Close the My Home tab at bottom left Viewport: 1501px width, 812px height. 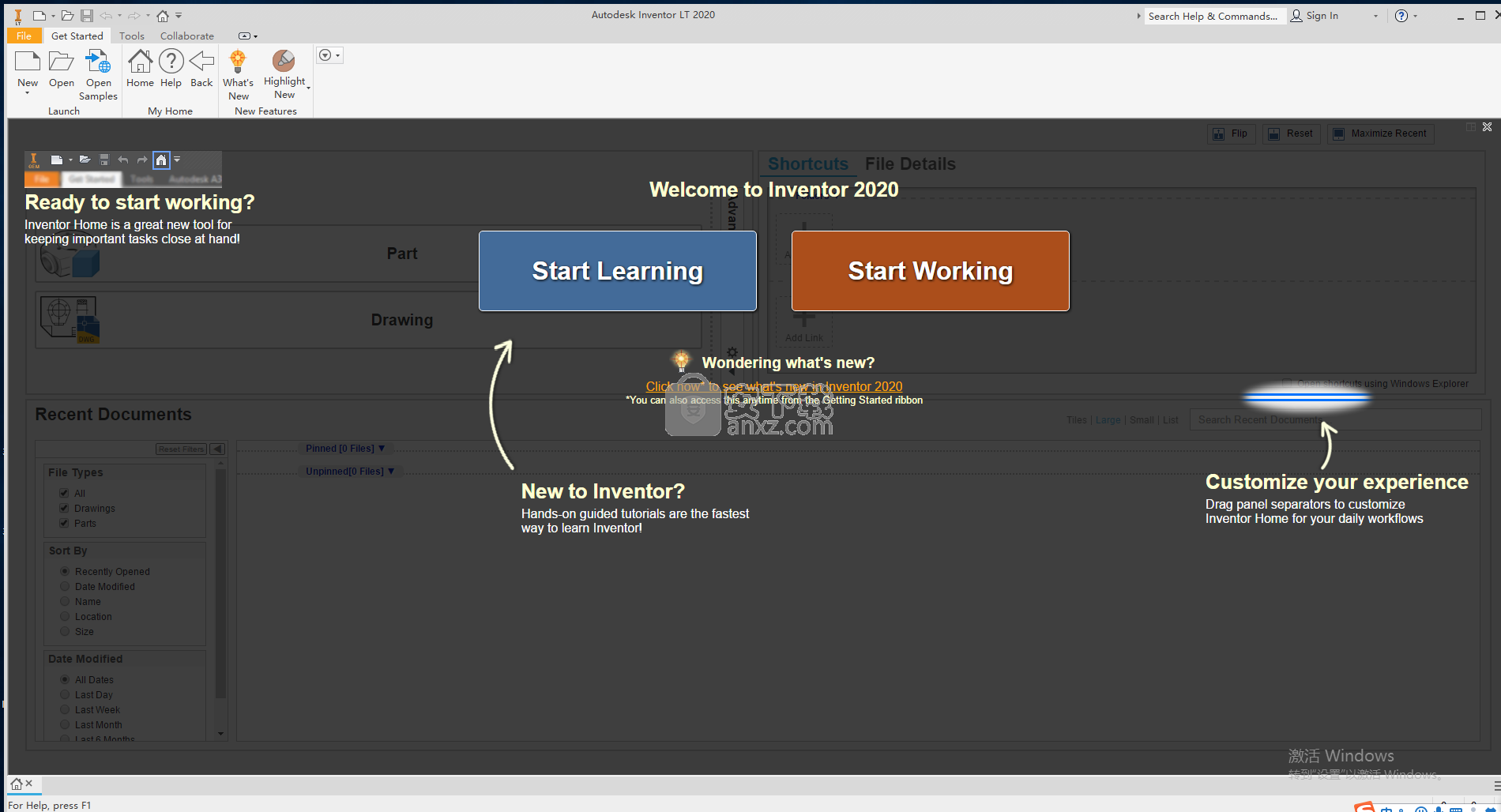click(x=29, y=784)
